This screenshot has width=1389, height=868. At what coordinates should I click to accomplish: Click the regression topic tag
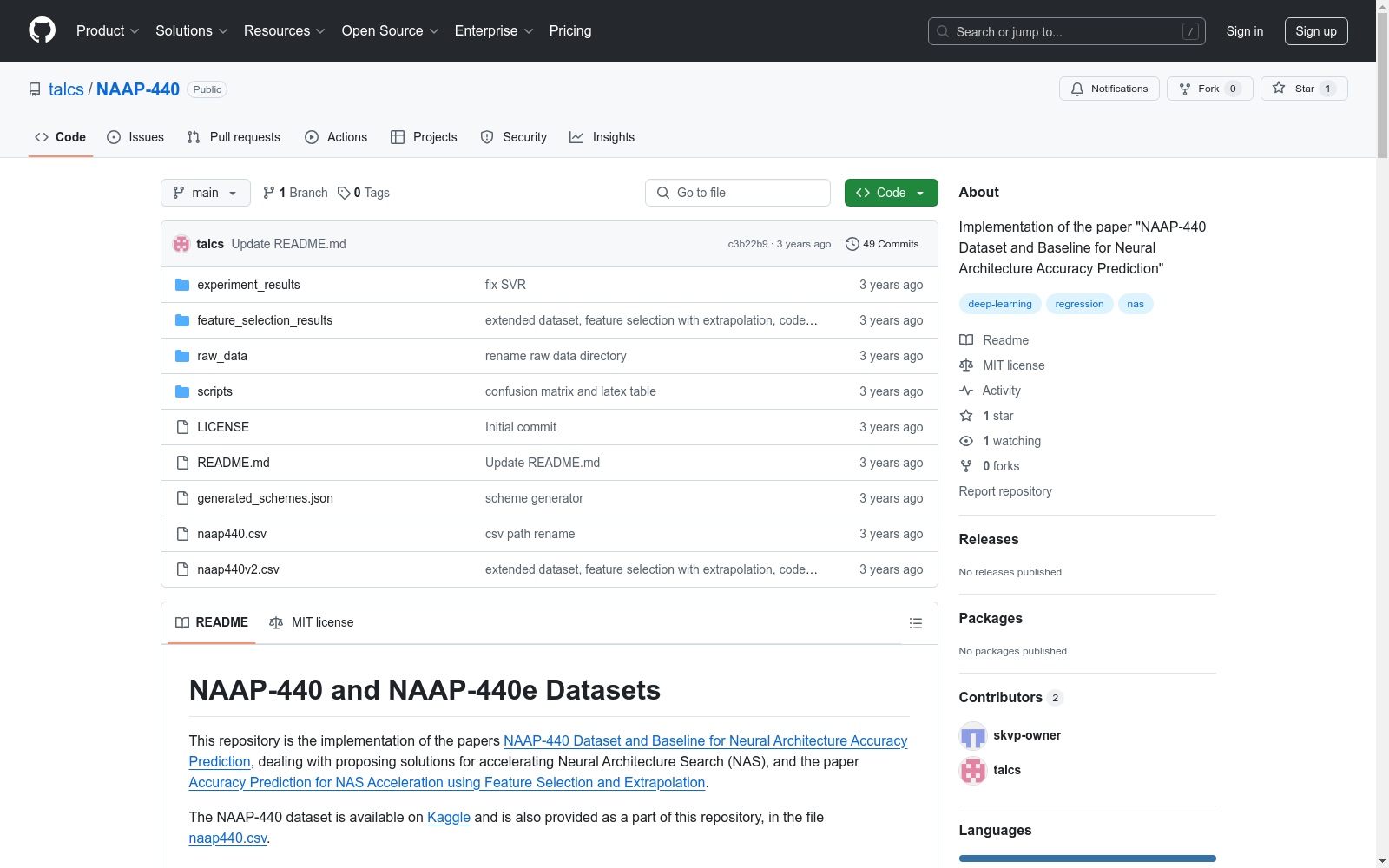pyautogui.click(x=1079, y=304)
